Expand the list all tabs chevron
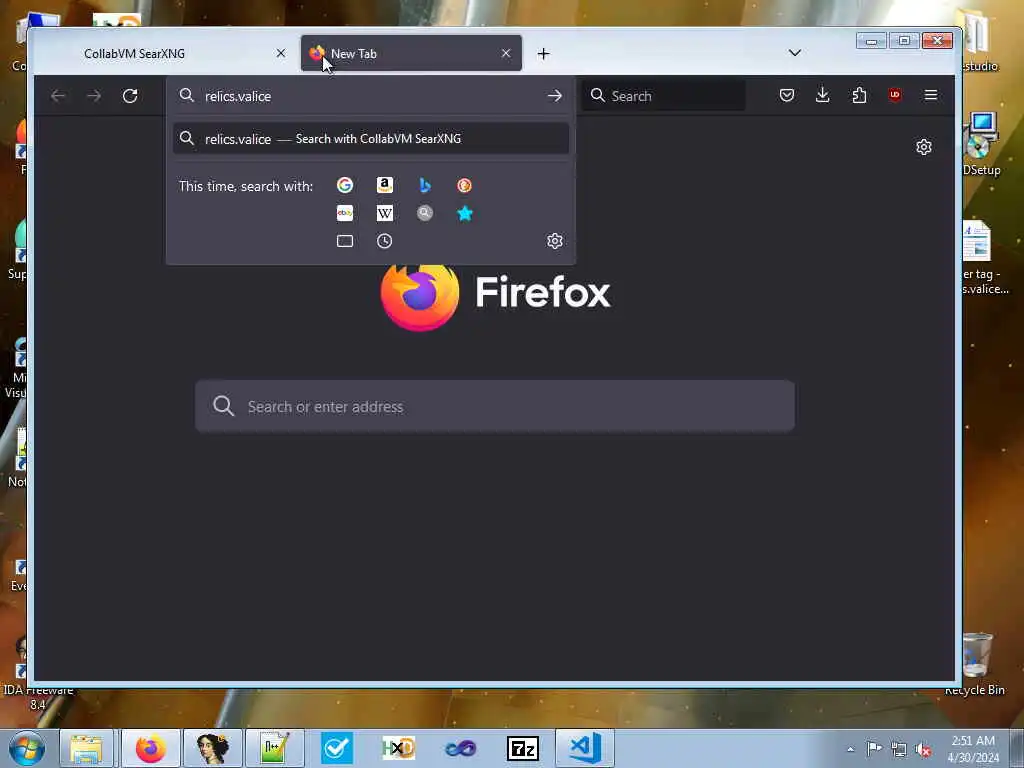1024x768 pixels. 794,53
